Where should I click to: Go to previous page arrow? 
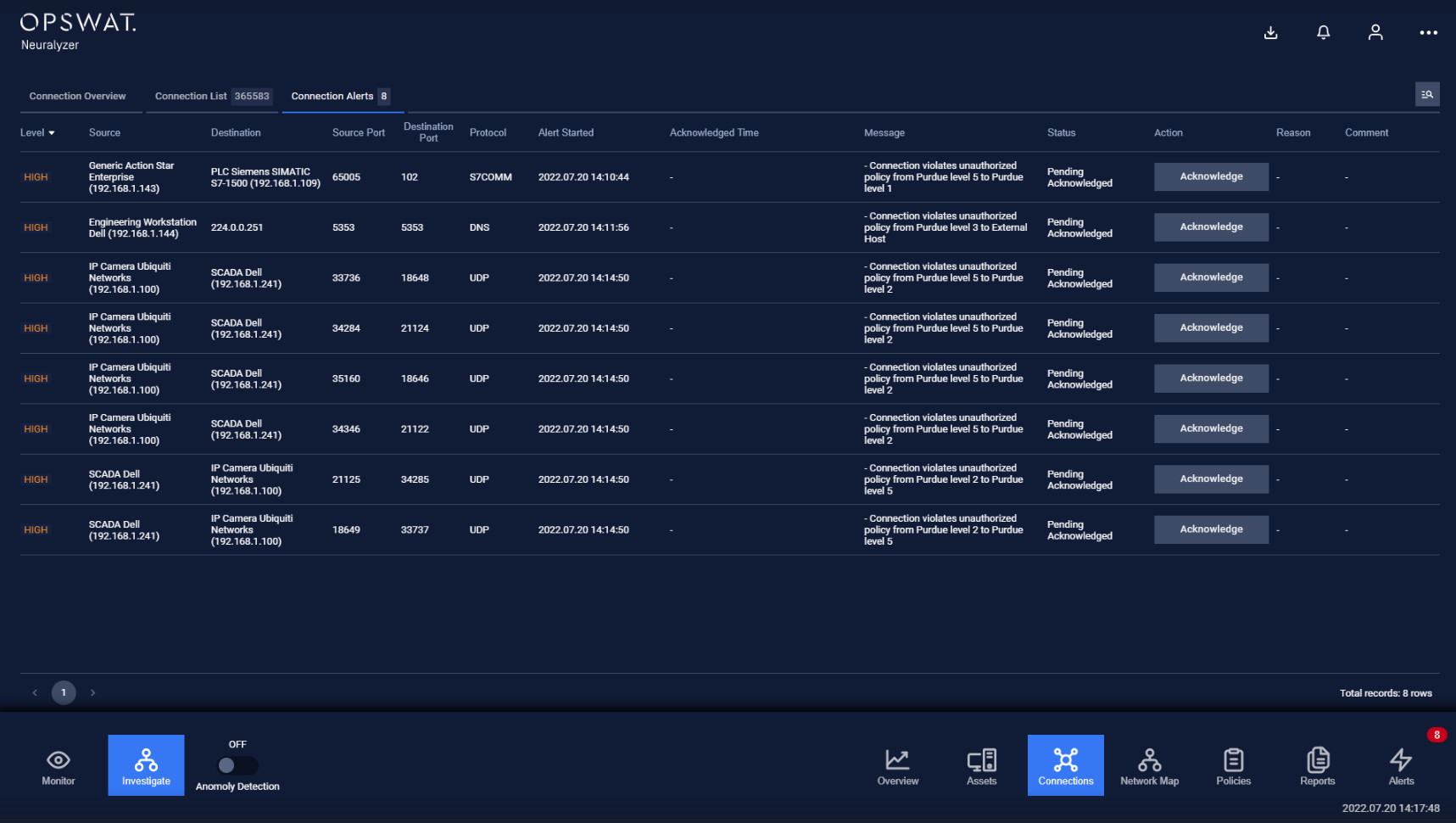(x=35, y=693)
